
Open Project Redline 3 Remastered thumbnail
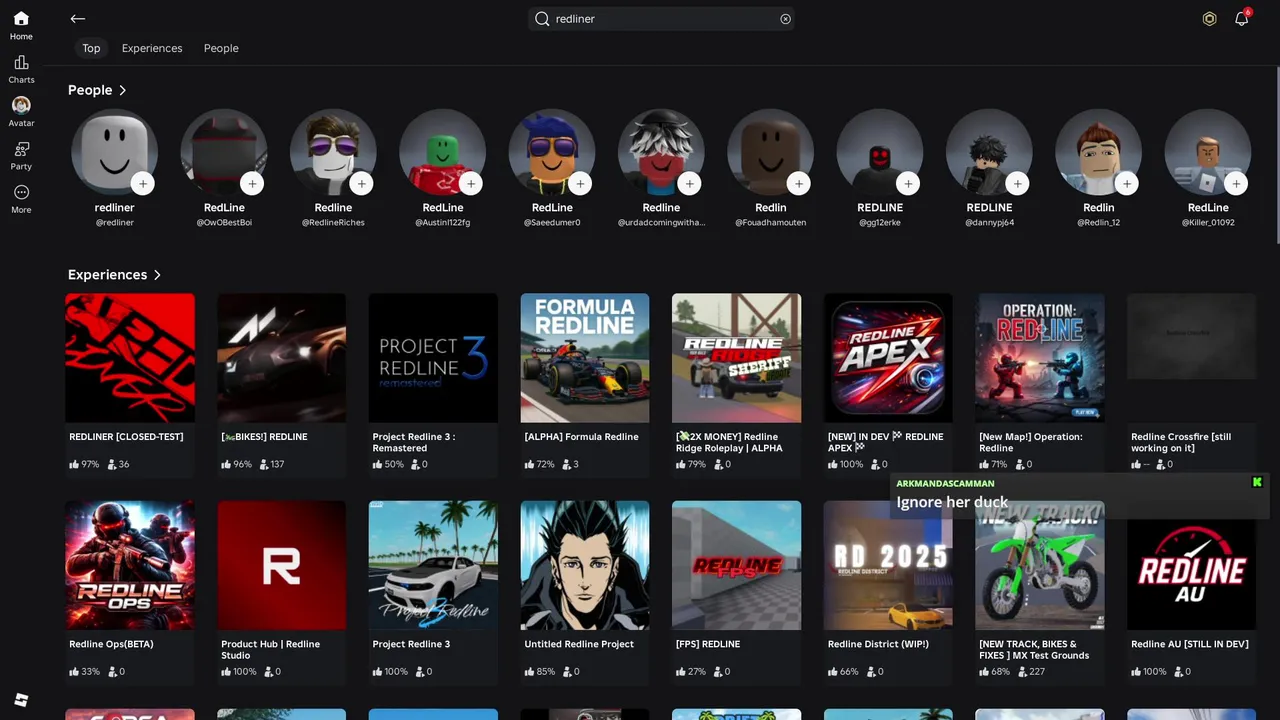(x=433, y=358)
